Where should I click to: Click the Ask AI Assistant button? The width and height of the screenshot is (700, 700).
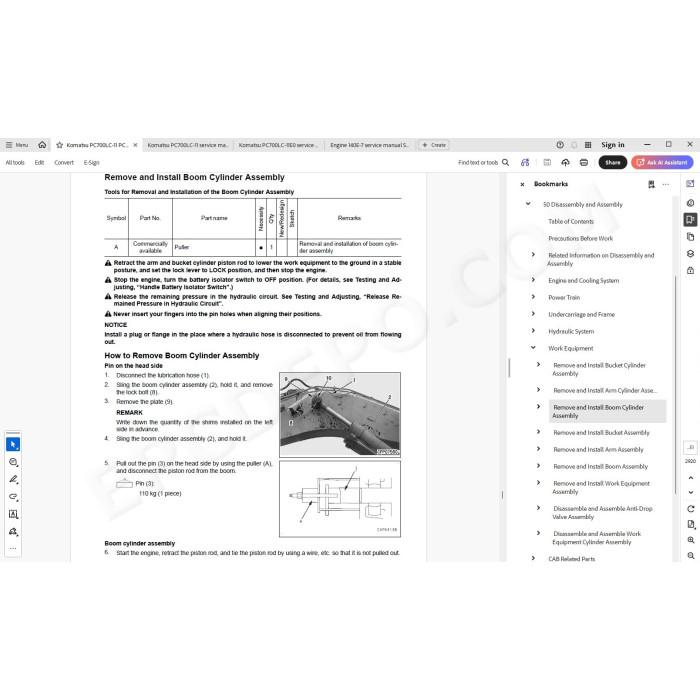click(x=662, y=162)
